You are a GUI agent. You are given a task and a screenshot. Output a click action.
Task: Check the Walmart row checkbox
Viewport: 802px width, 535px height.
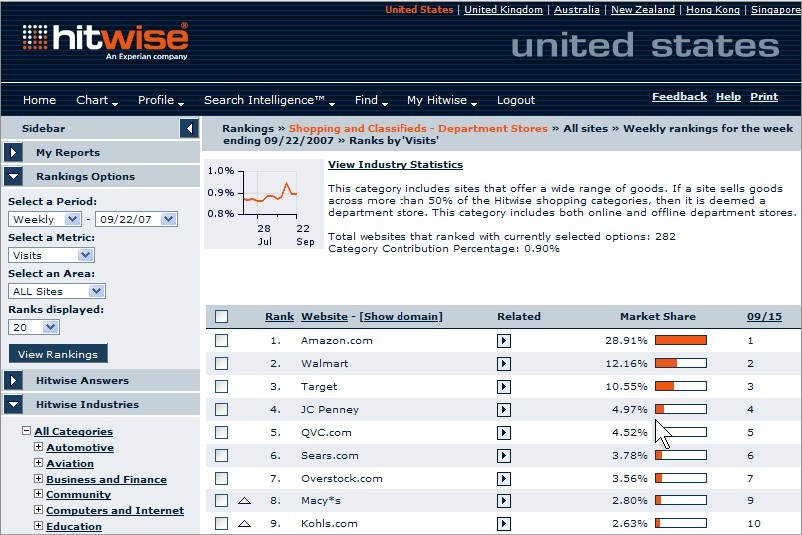pyautogui.click(x=221, y=364)
